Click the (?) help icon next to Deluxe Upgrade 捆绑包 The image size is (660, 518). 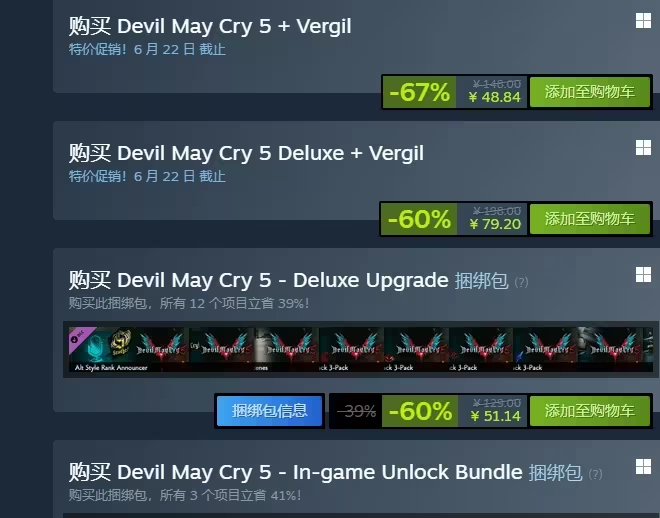(x=521, y=282)
